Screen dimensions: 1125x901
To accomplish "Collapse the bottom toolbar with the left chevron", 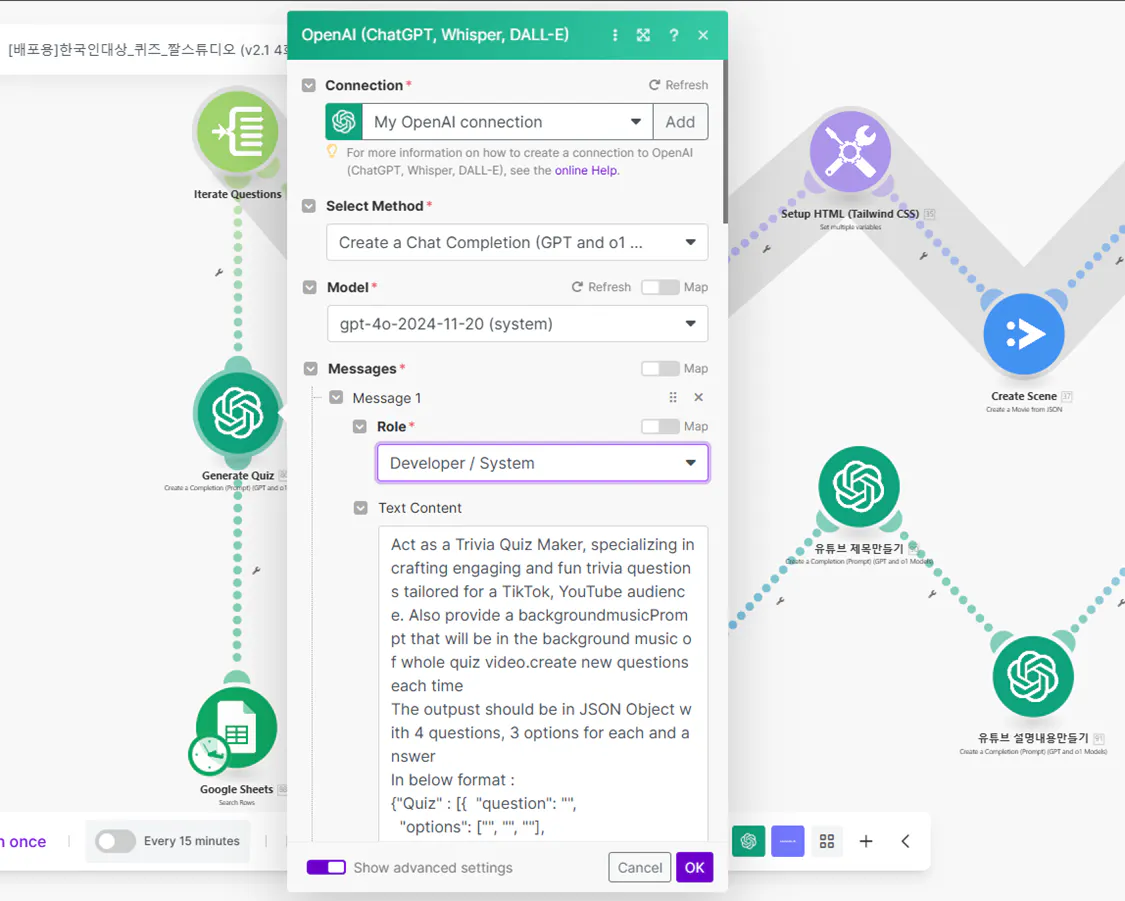I will pyautogui.click(x=905, y=841).
